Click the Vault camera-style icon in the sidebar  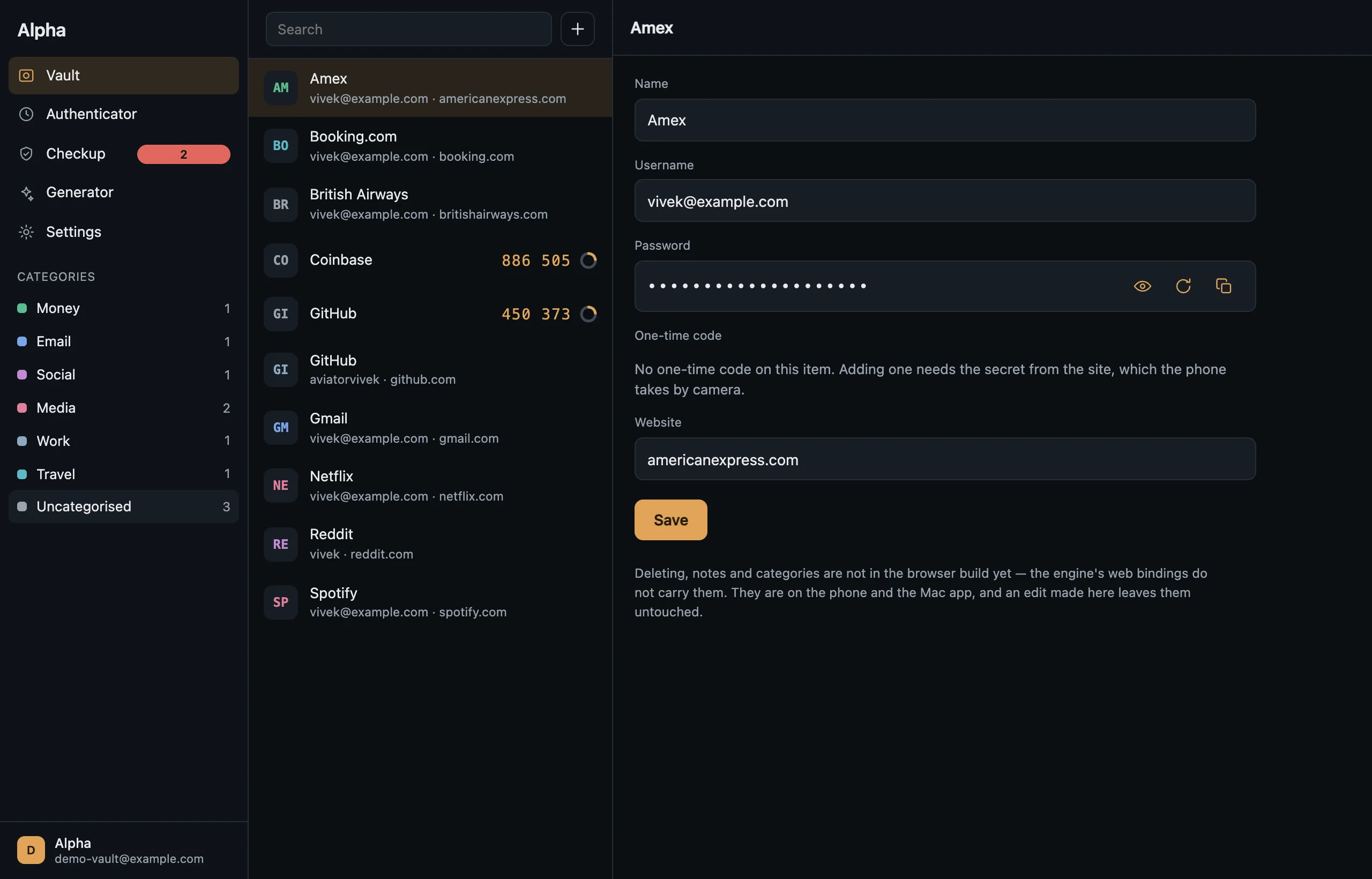click(26, 76)
